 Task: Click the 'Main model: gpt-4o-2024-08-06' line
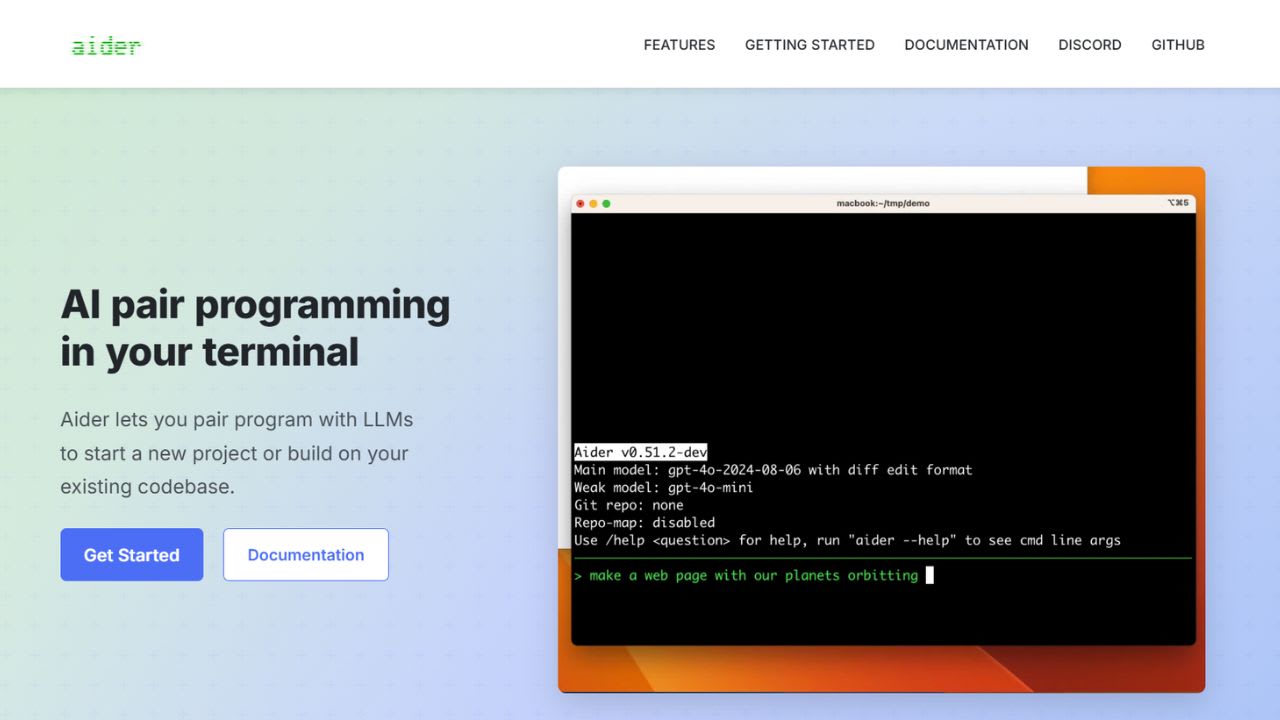pyautogui.click(x=773, y=470)
